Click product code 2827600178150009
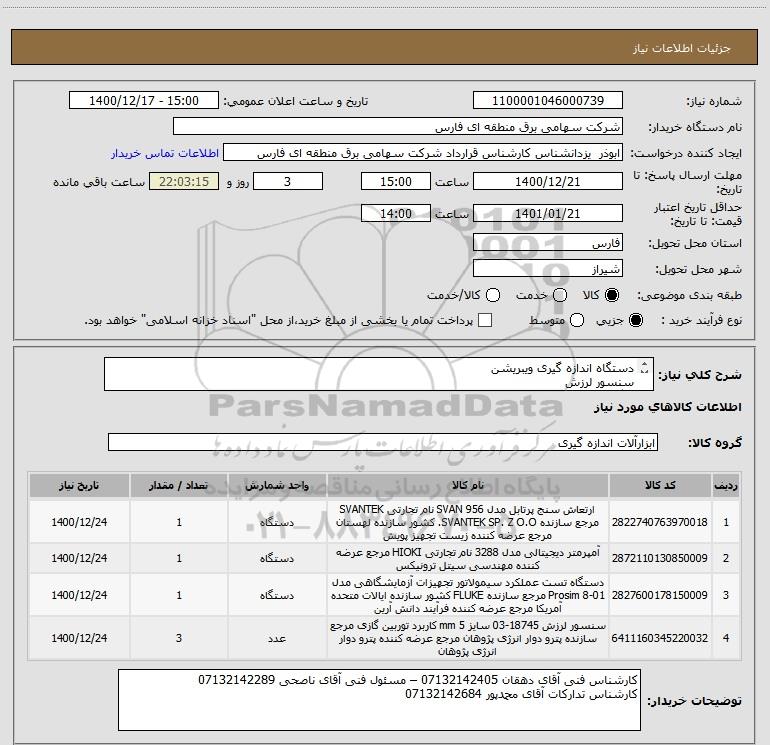The image size is (770, 745). click(660, 595)
